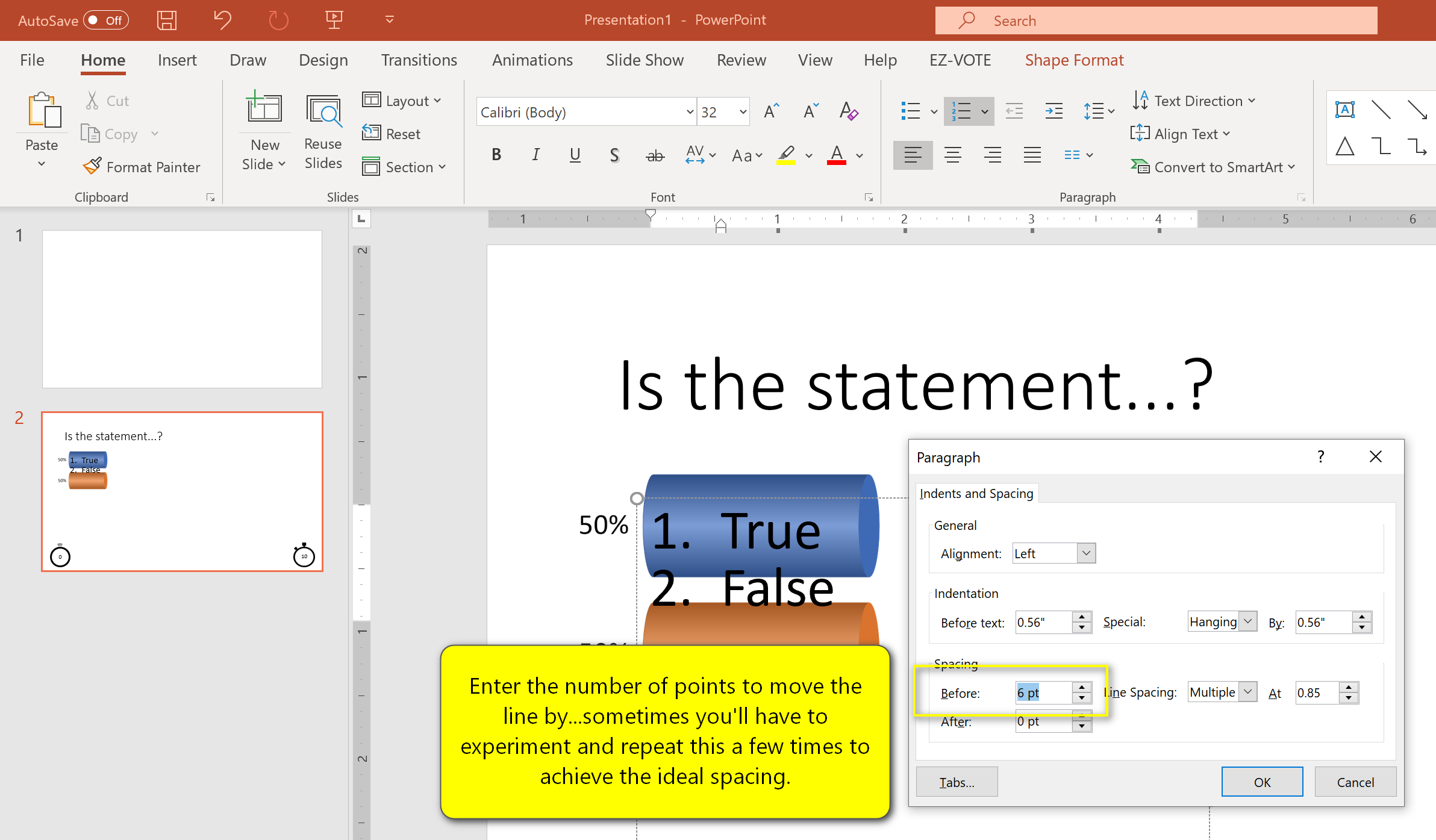Open the Alignment dropdown in Paragraph dialog
1436x840 pixels.
pos(1086,553)
